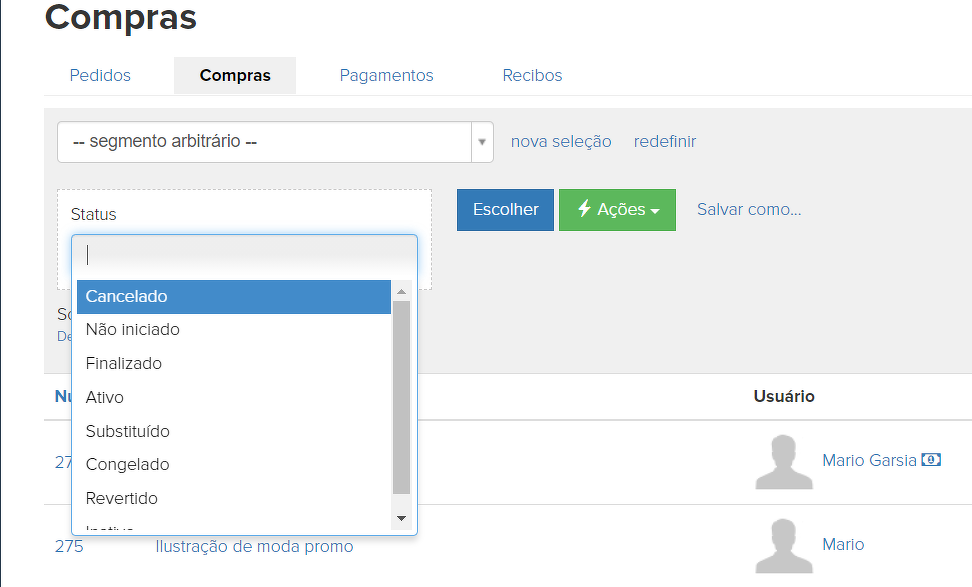The image size is (972, 587).
Task: Click the nova seleção link
Action: (561, 142)
